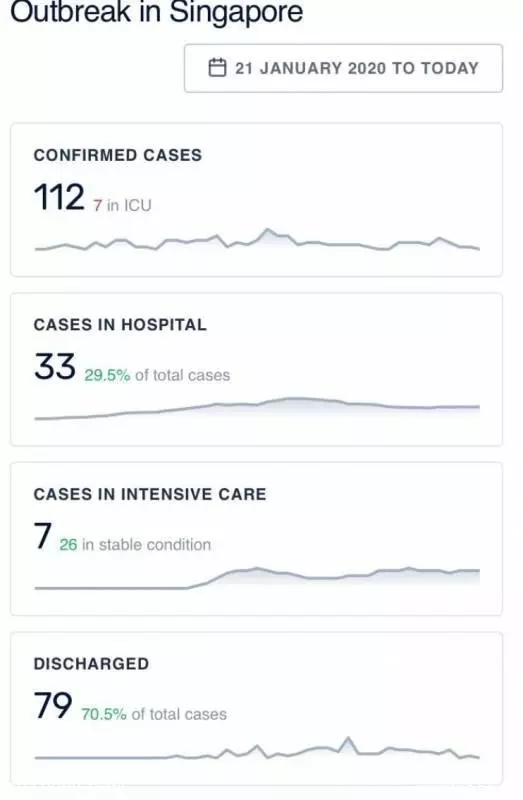The height and width of the screenshot is (800, 523).
Task: Select the Discharged card heading
Action: (x=91, y=663)
